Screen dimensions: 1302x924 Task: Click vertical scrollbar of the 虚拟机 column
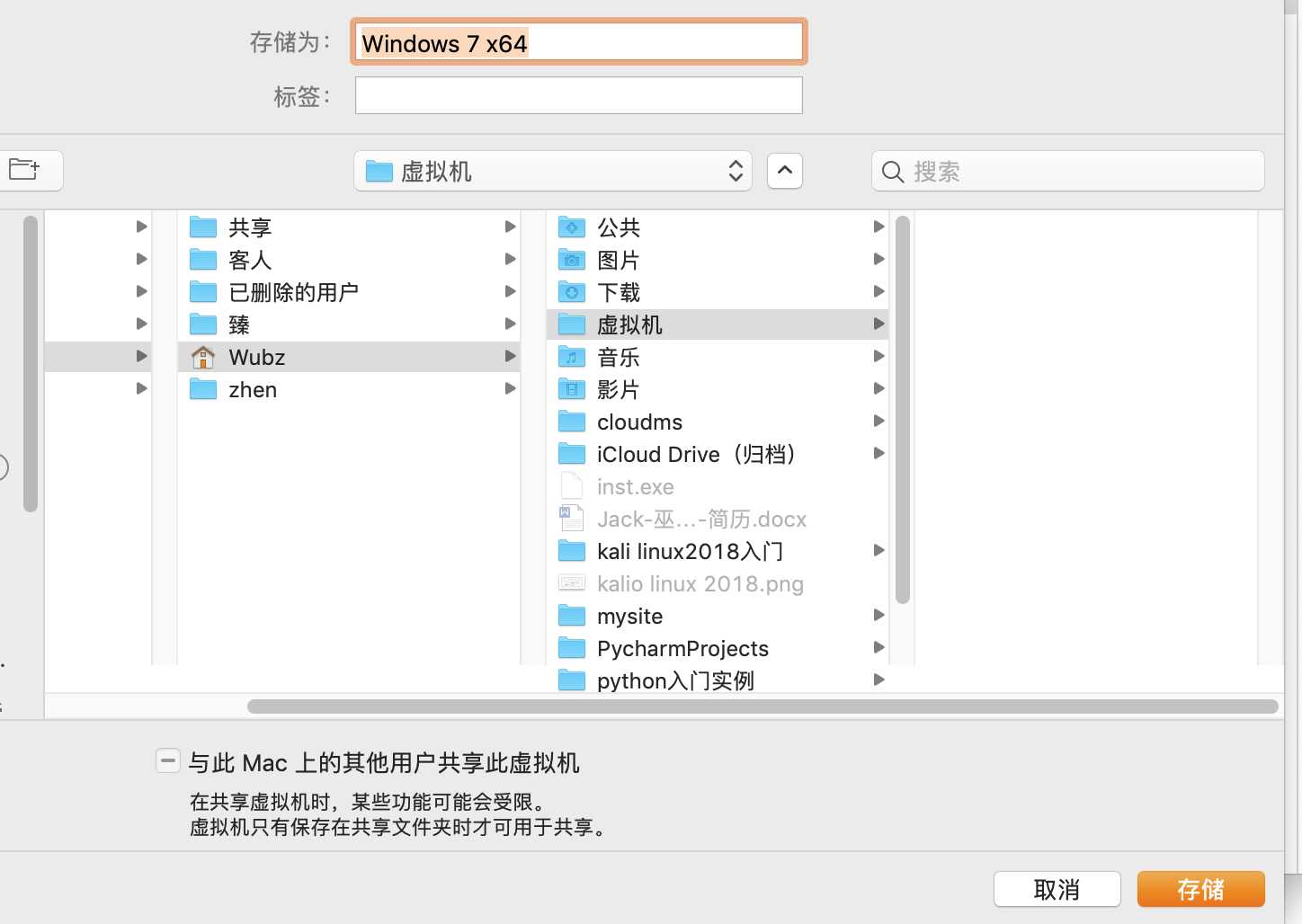pyautogui.click(x=903, y=410)
